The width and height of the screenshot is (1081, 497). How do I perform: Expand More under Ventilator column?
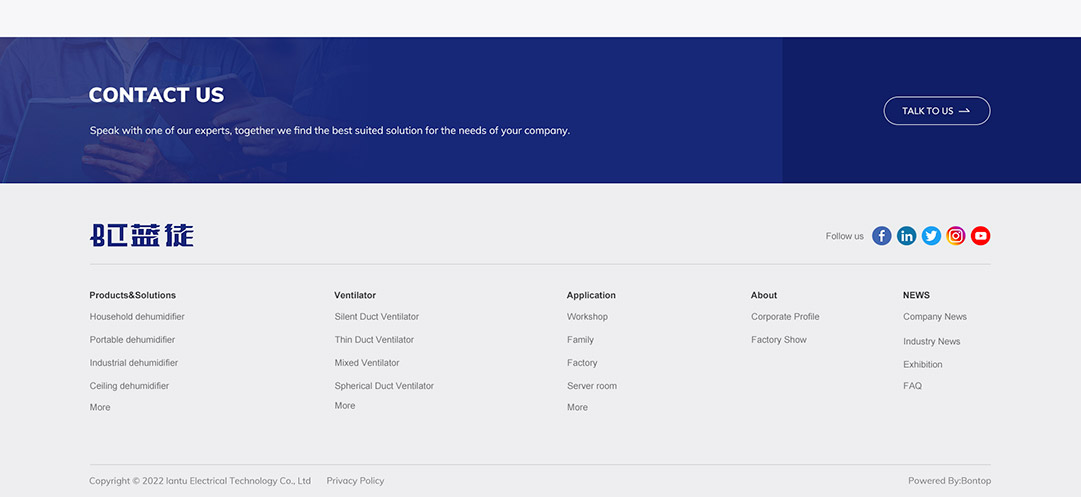click(345, 406)
